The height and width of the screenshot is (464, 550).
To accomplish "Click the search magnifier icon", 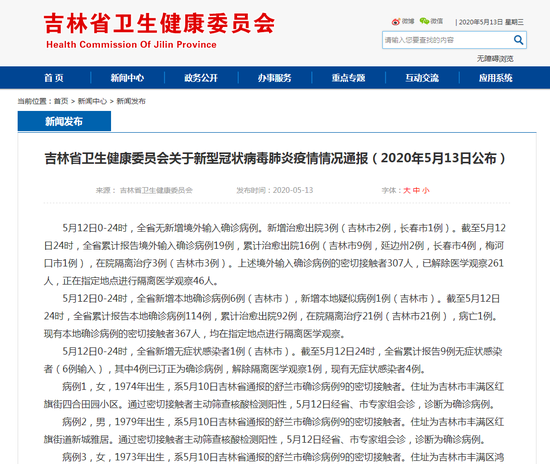I will pos(518,40).
